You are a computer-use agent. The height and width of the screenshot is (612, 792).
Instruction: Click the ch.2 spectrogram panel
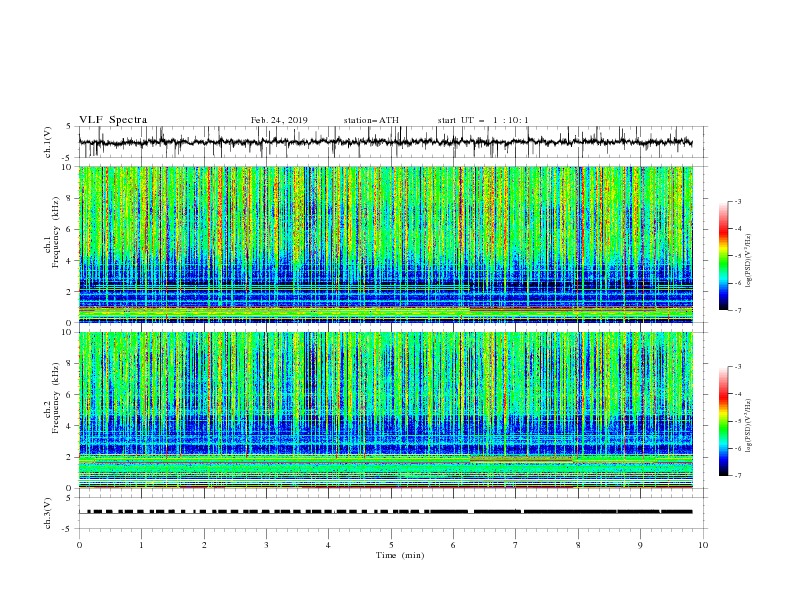[x=386, y=410]
